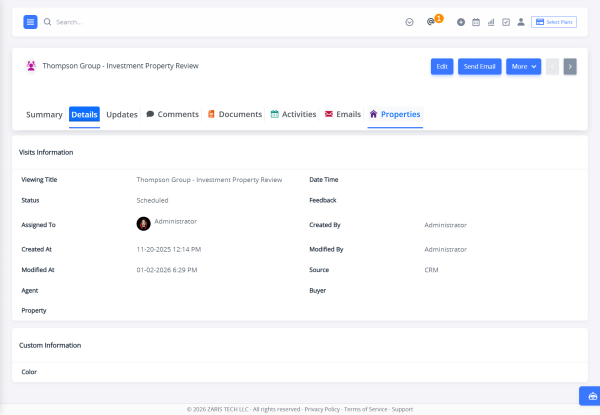The width and height of the screenshot is (600, 415).
Task: Open the chat widget icon bottom right
Action: point(592,396)
